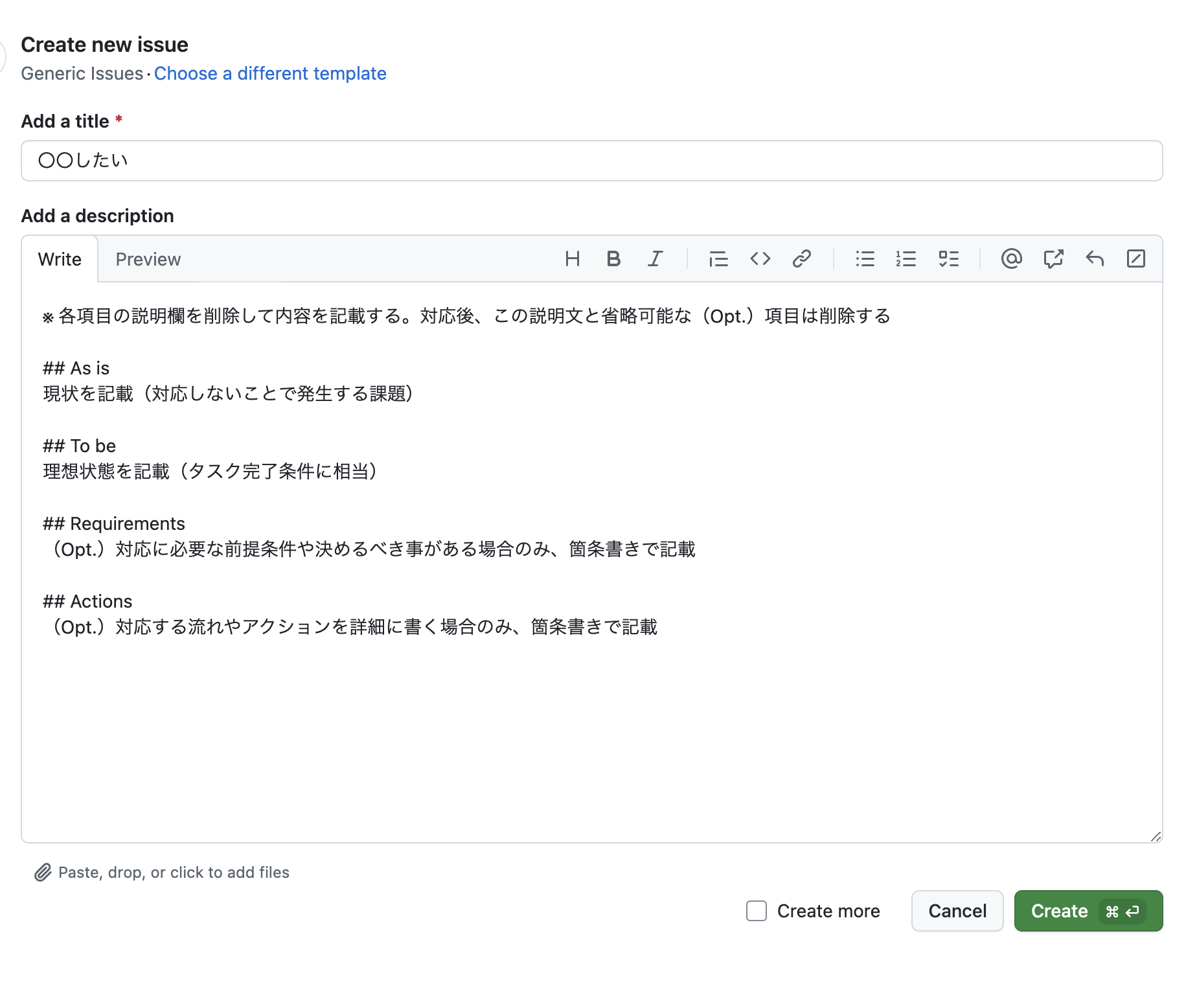
Task: Insert a quote block
Action: point(718,259)
